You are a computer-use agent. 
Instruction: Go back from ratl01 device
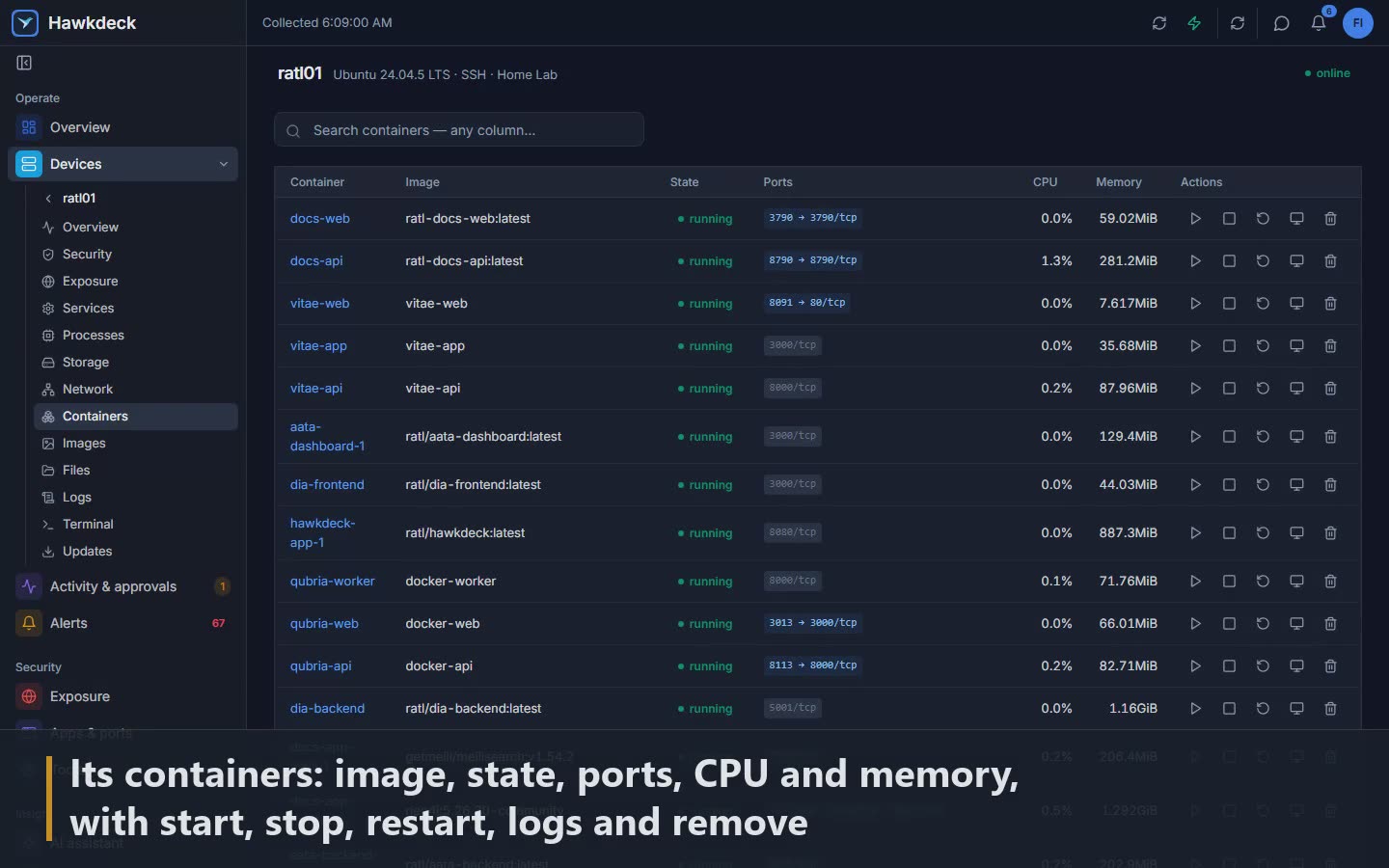pos(48,199)
